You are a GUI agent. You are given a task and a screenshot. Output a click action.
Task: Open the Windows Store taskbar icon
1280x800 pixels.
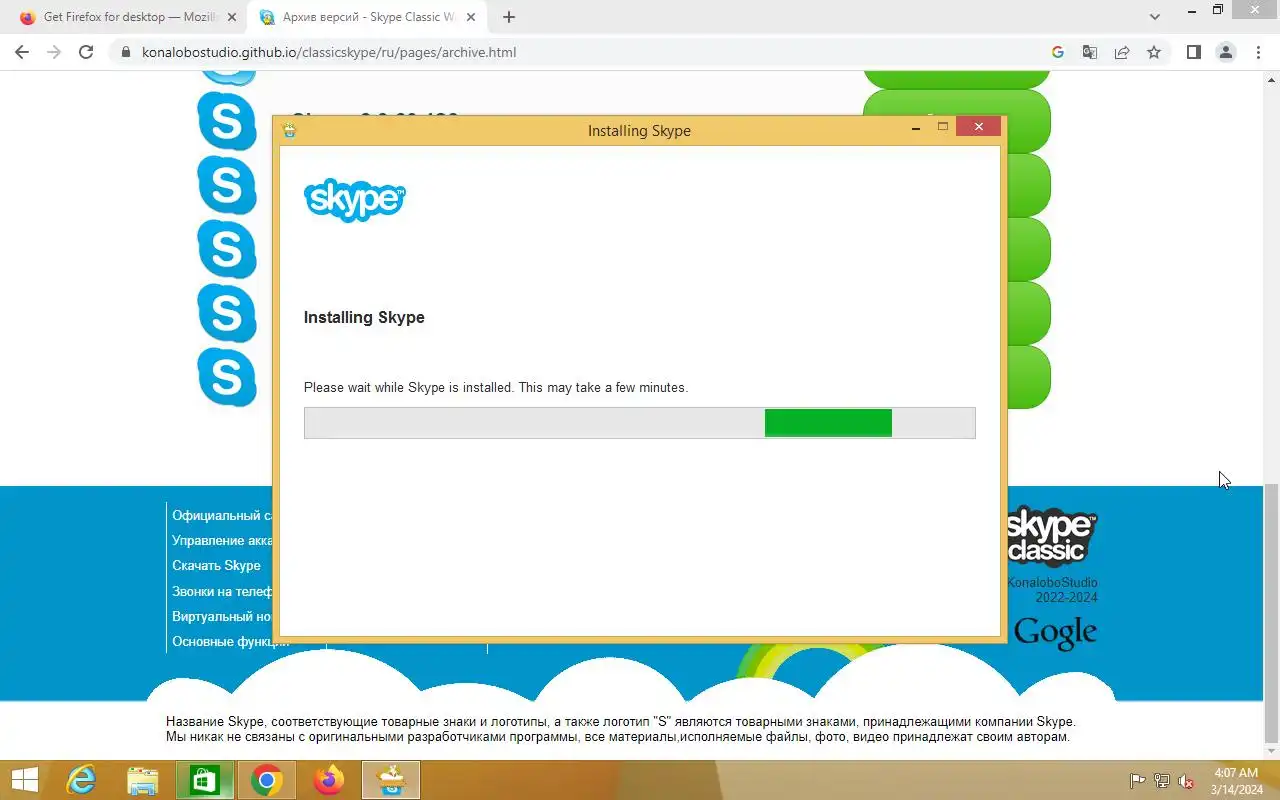pyautogui.click(x=205, y=780)
